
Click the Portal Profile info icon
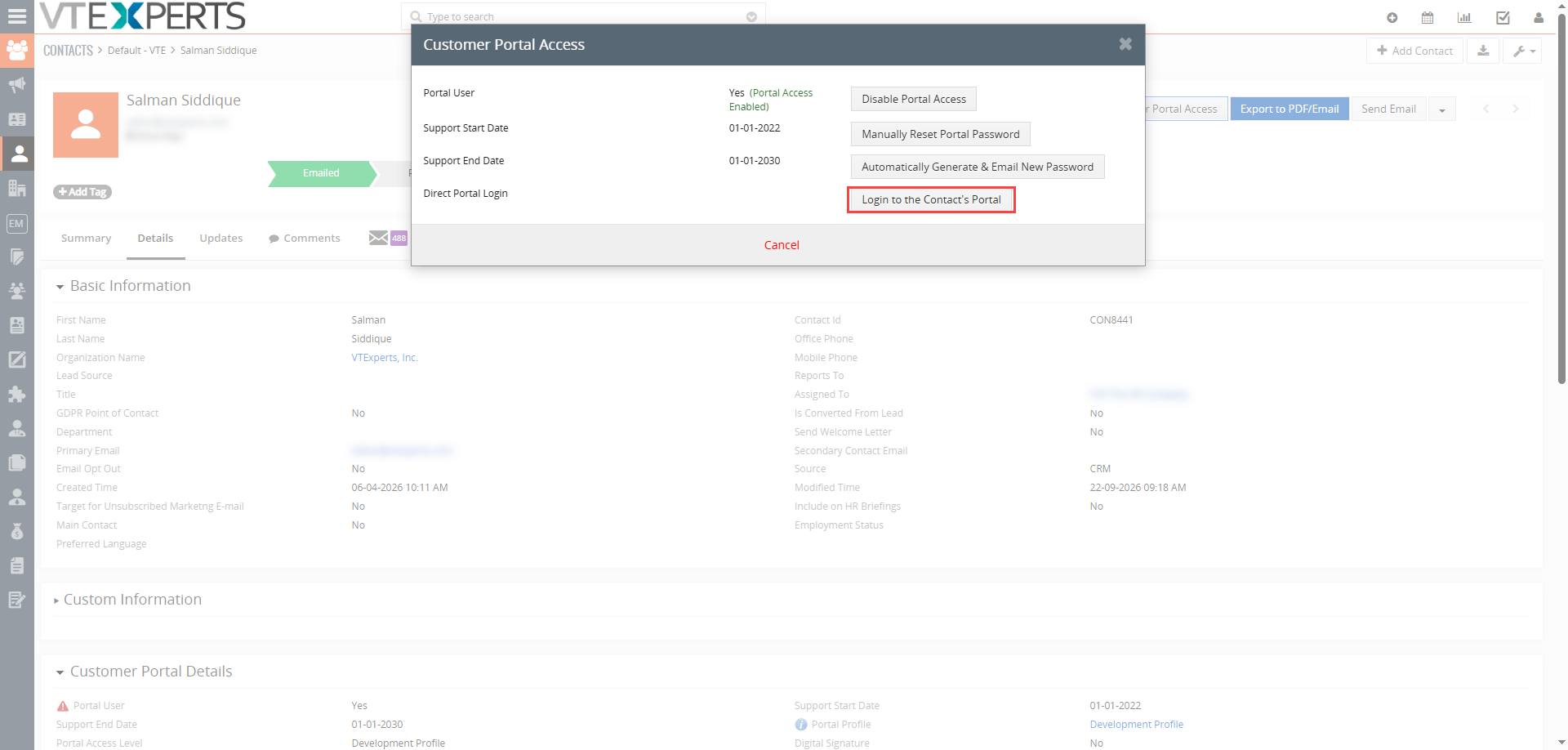801,725
